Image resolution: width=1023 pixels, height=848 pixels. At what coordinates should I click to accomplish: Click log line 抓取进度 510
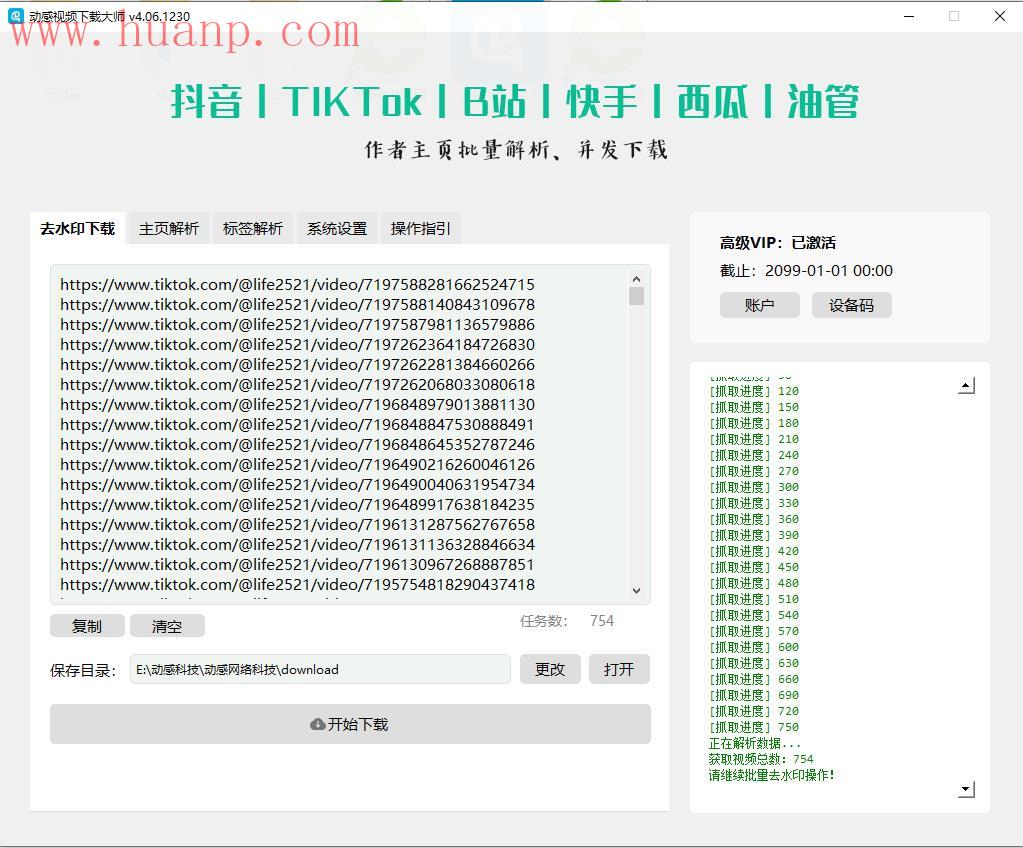[x=754, y=599]
